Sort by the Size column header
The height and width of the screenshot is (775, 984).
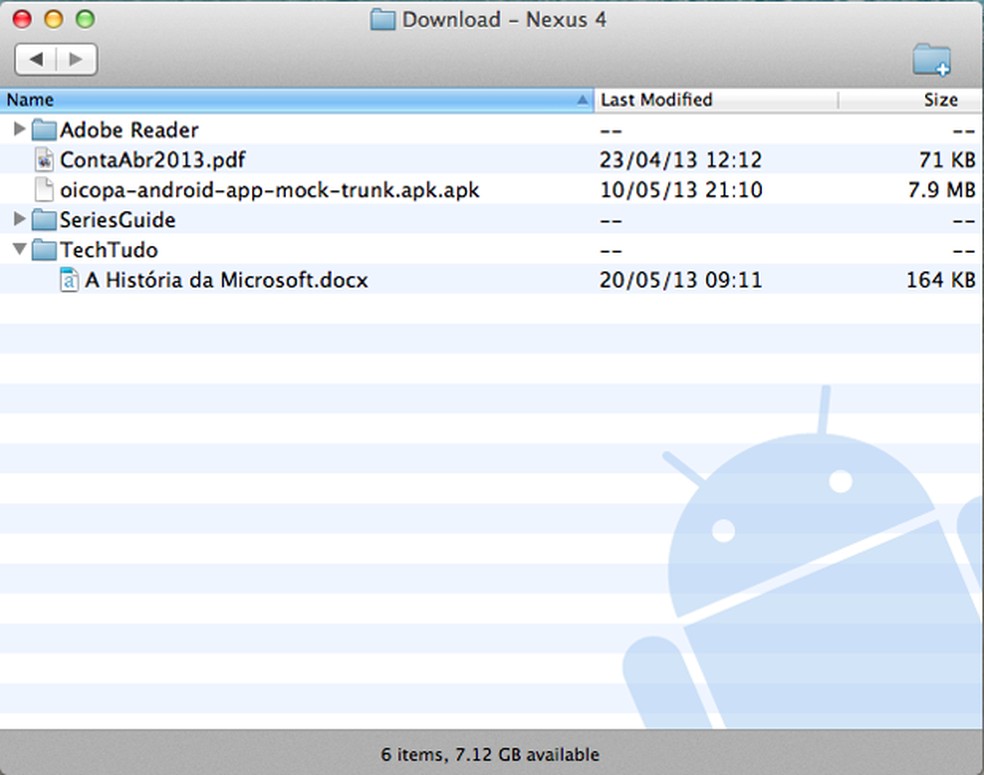911,100
